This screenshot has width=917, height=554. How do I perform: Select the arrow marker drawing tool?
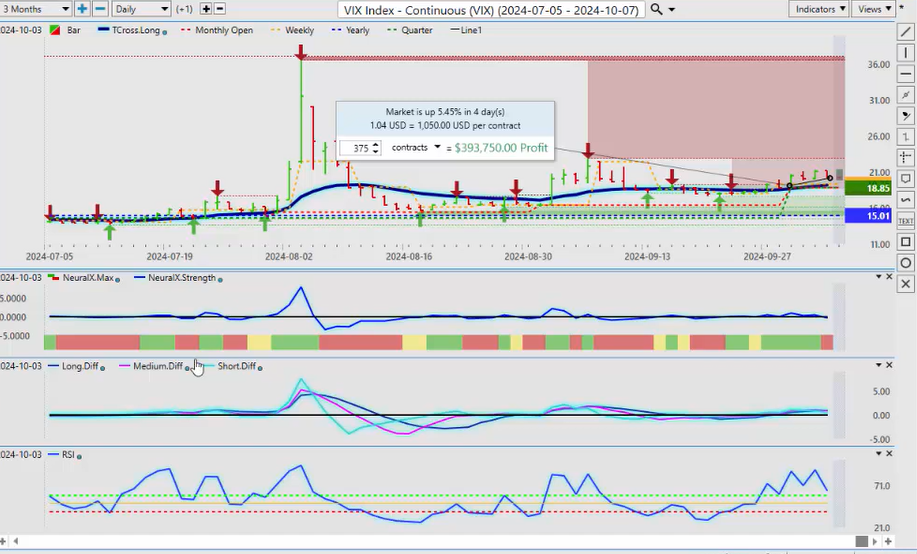905,115
